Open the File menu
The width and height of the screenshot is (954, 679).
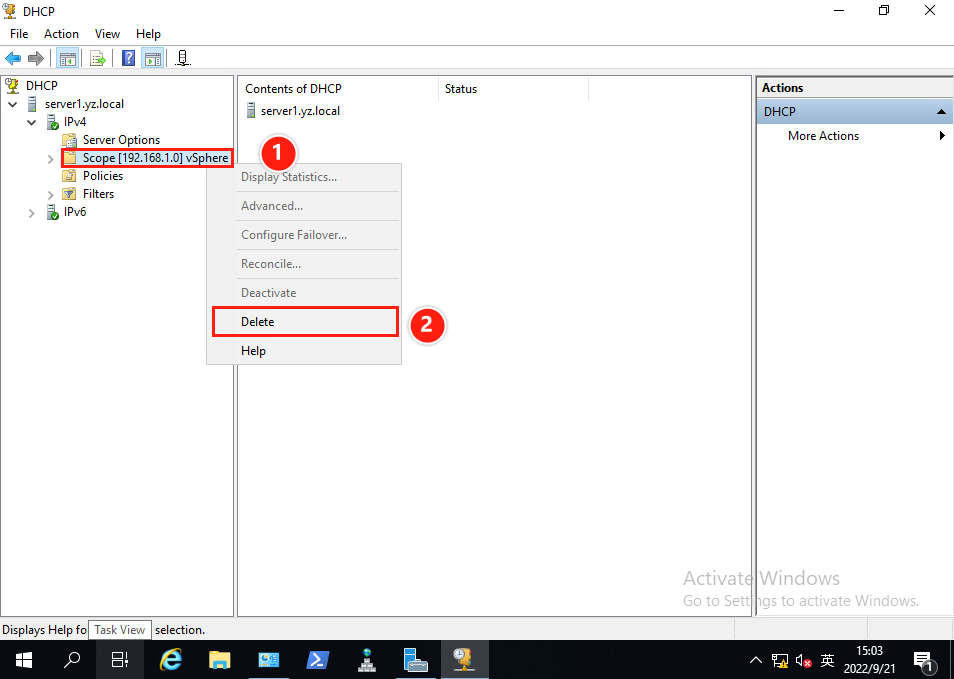point(19,34)
